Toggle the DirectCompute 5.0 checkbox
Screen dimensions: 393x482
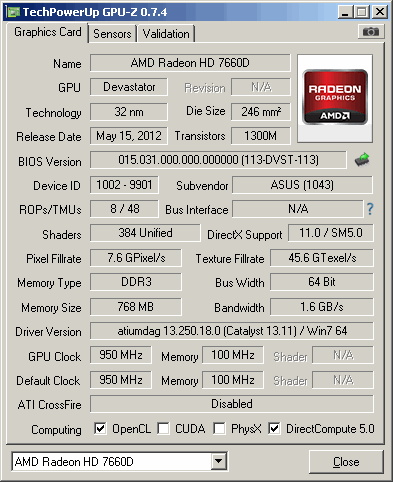click(x=274, y=428)
